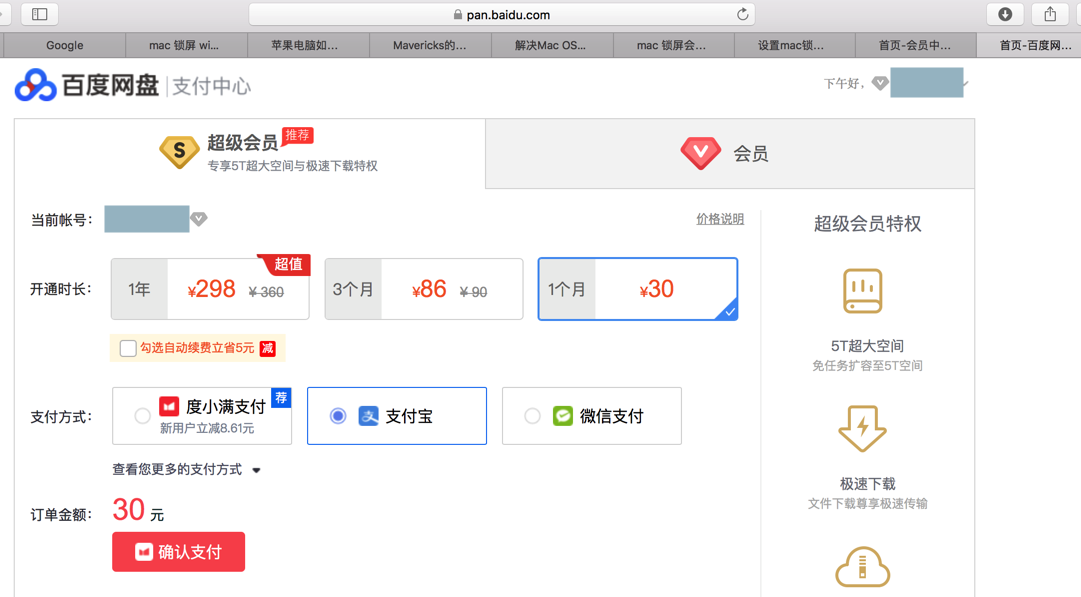Click the heart icon next to 下午好
The width and height of the screenshot is (1081, 597).
[x=880, y=83]
